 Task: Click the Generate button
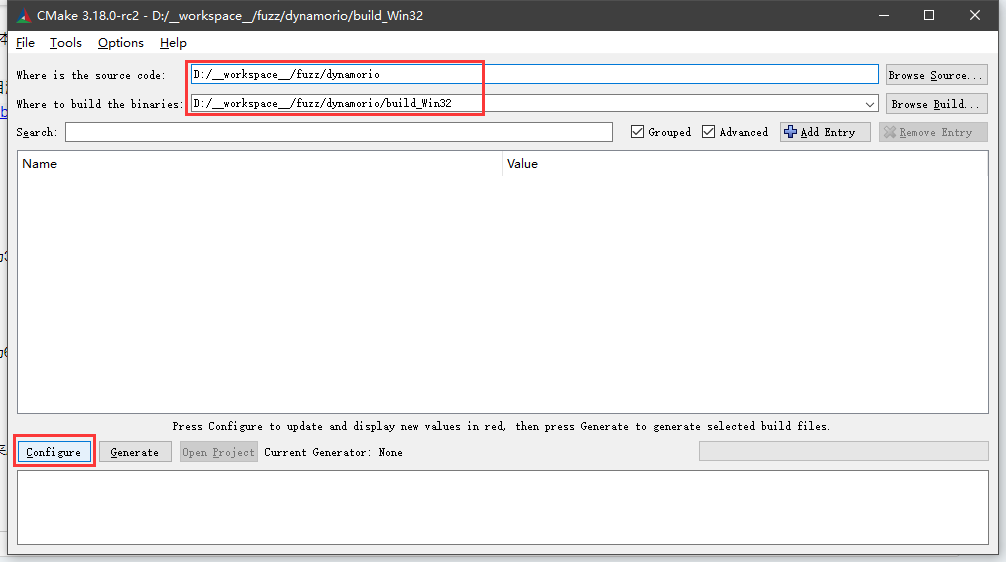135,452
